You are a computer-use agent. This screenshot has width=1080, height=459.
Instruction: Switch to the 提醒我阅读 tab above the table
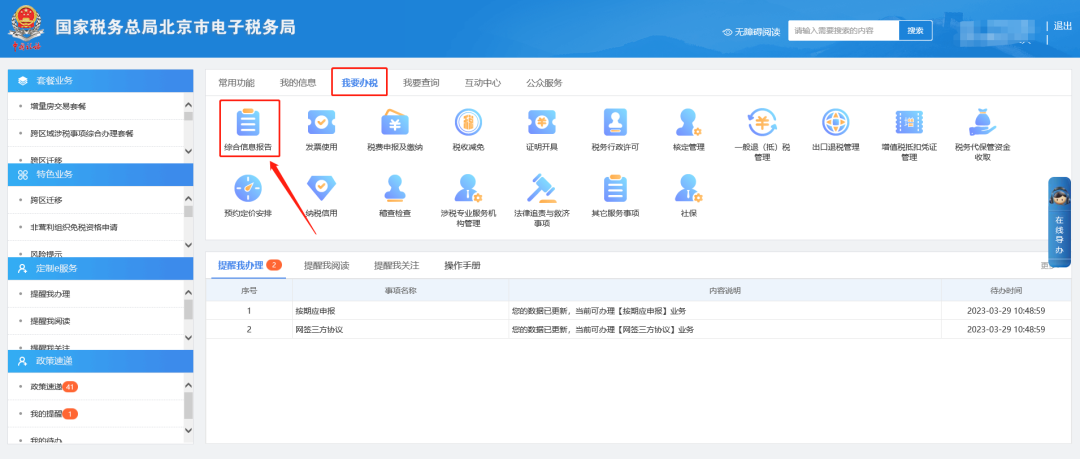coord(326,265)
